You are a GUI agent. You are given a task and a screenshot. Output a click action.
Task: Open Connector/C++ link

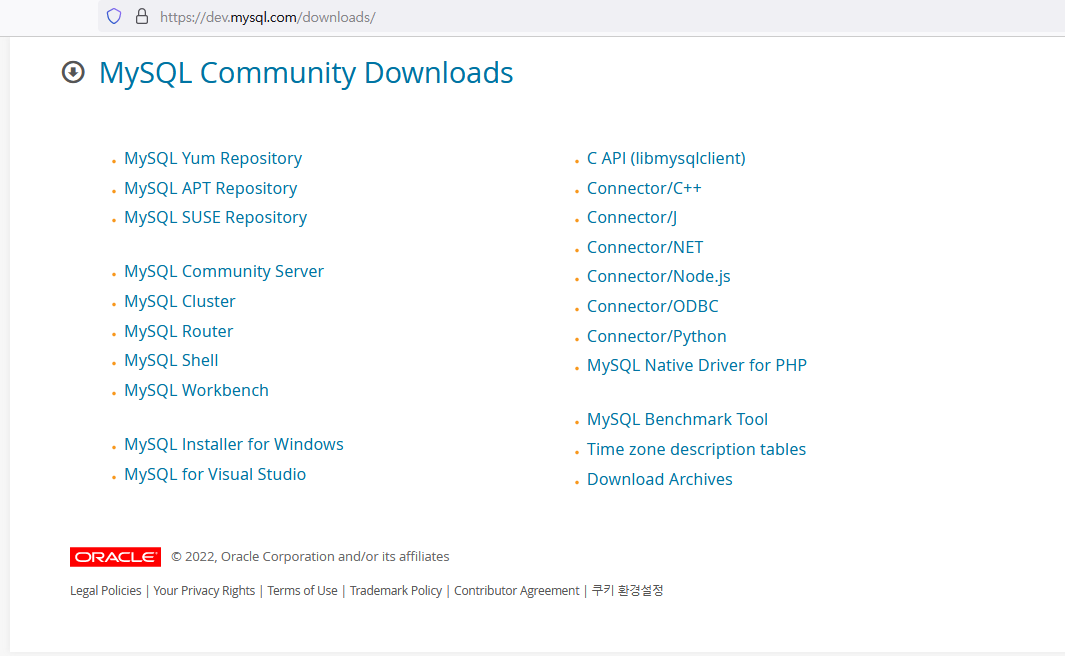(644, 188)
